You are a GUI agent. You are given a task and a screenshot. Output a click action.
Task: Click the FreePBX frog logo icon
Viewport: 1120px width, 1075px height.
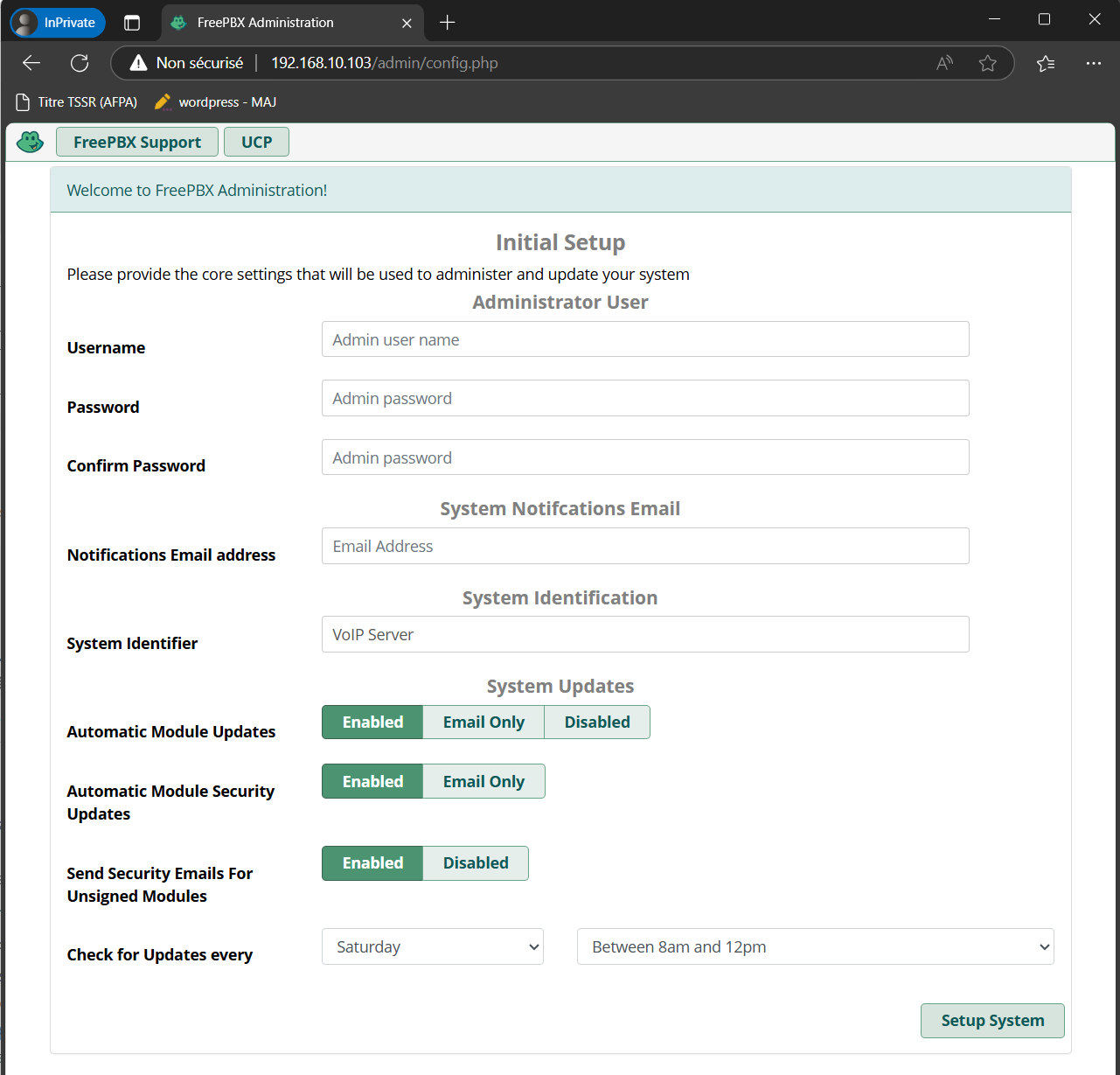pos(30,142)
